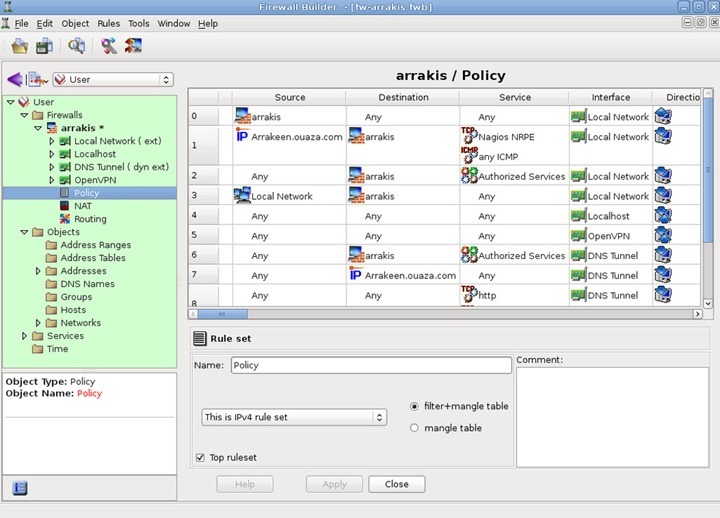Screen dimensions: 720x518
Task: Expand the OpenVPN interface node
Action: 51,180
